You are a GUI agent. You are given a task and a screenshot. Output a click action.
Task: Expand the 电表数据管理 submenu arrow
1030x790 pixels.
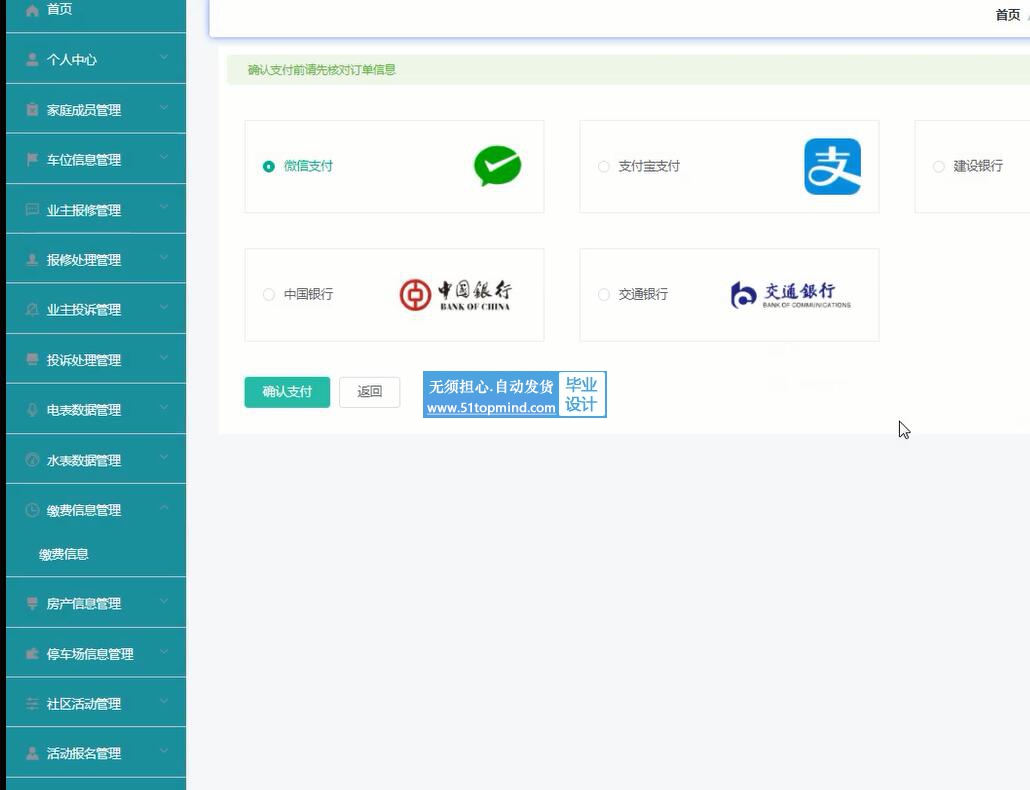click(164, 408)
